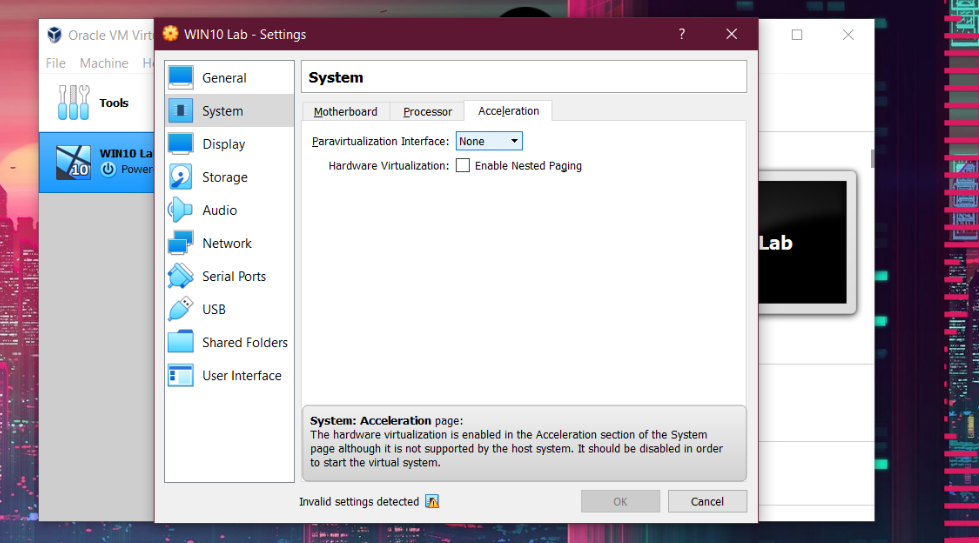Click the VM preview thumbnail in Manager window

805,242
